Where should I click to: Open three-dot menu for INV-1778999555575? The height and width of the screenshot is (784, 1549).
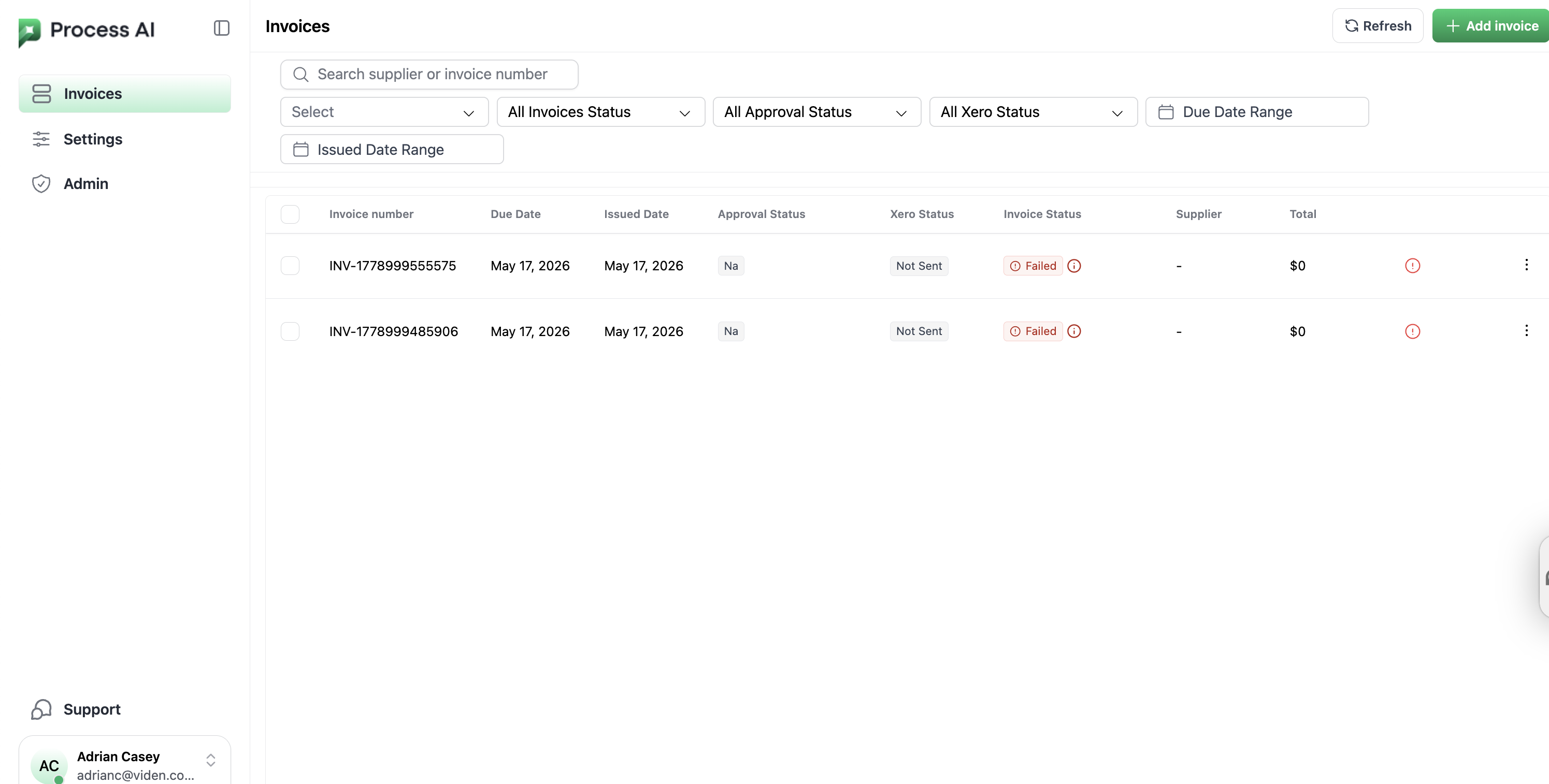(1526, 265)
